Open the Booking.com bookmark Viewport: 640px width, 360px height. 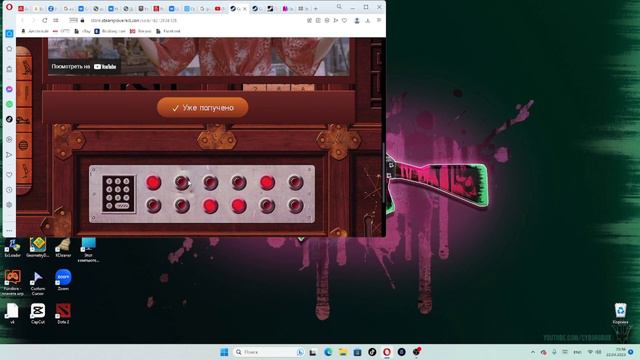point(110,31)
